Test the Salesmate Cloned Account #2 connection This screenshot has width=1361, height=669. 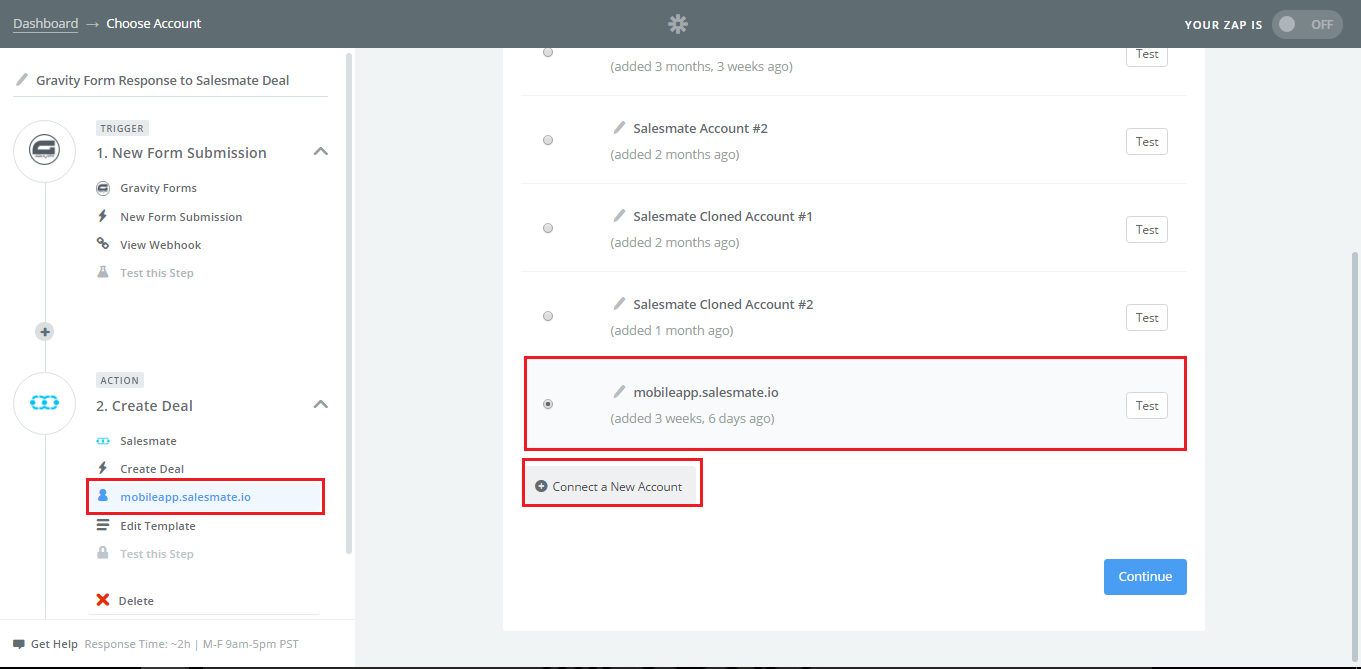(x=1147, y=318)
